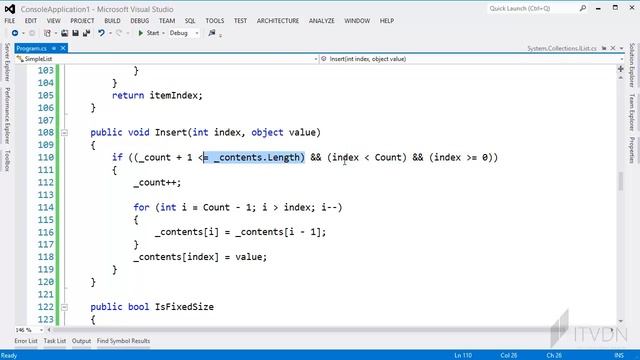
Task: Click the Redo toolbar icon
Action: [x=119, y=33]
